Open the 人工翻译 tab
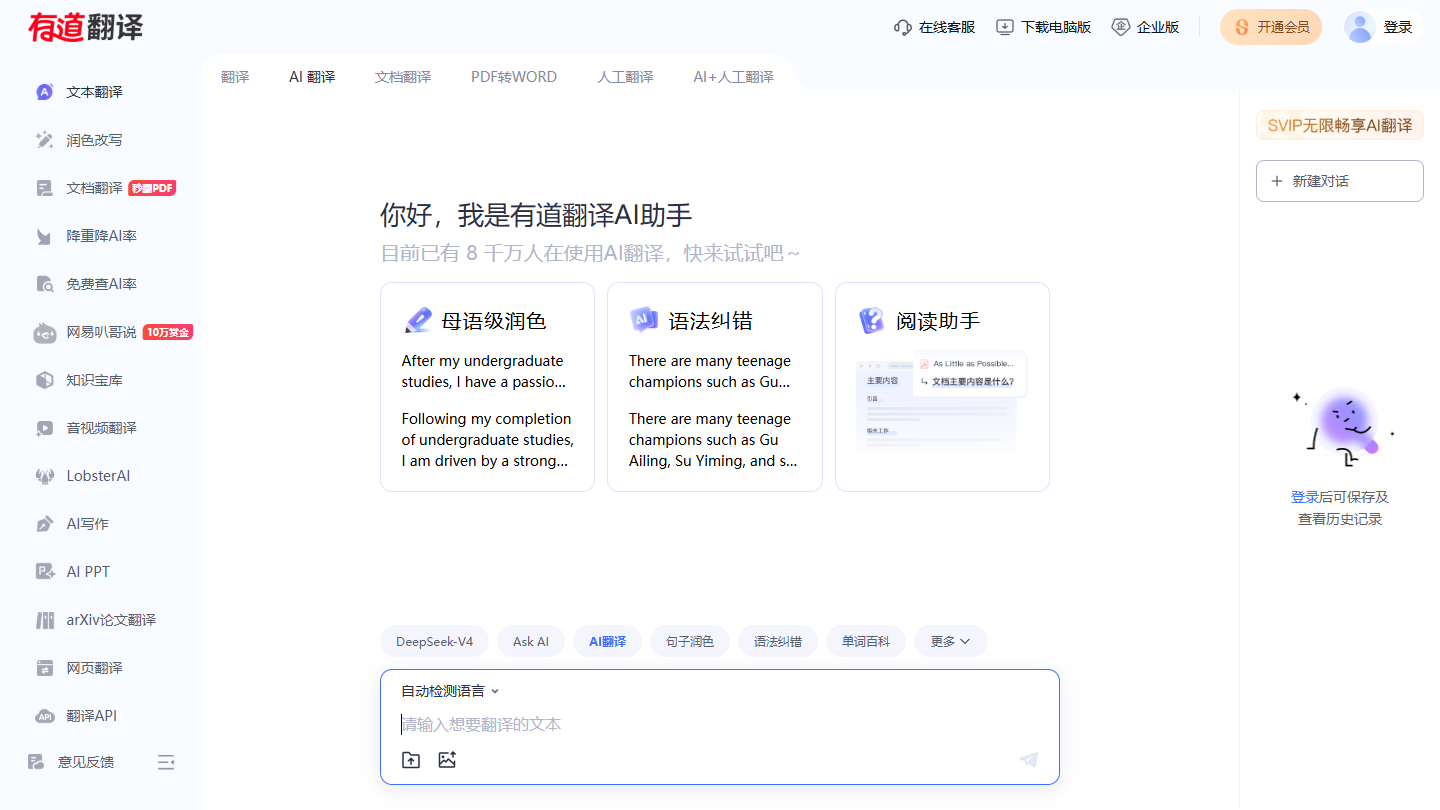1440x810 pixels. tap(625, 77)
